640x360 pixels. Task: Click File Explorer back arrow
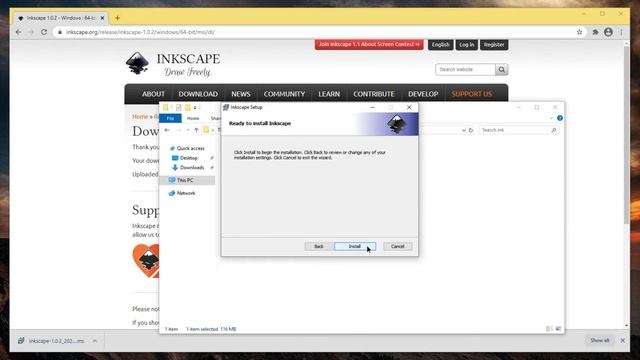point(167,130)
